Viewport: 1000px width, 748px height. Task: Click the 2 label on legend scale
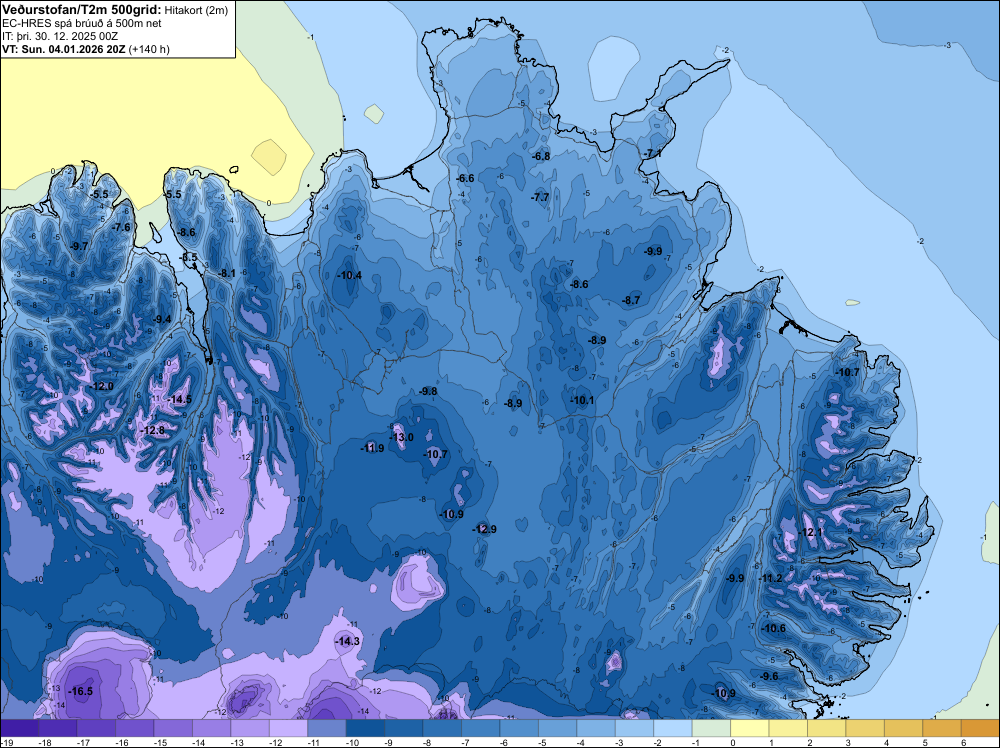(809, 742)
